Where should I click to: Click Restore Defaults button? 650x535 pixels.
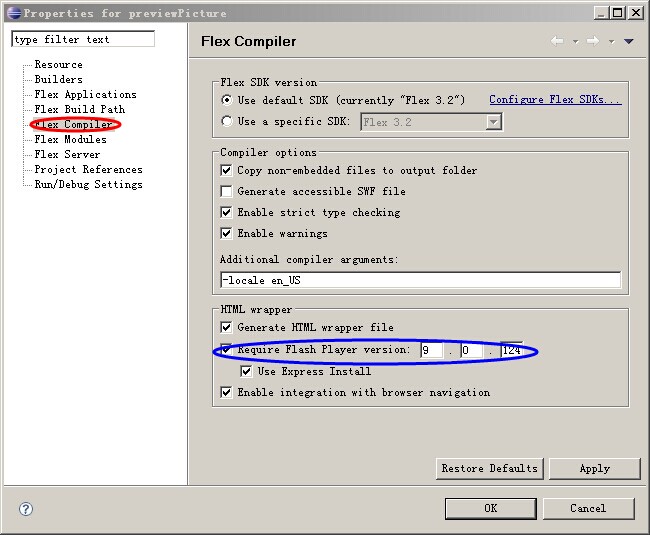coord(490,469)
